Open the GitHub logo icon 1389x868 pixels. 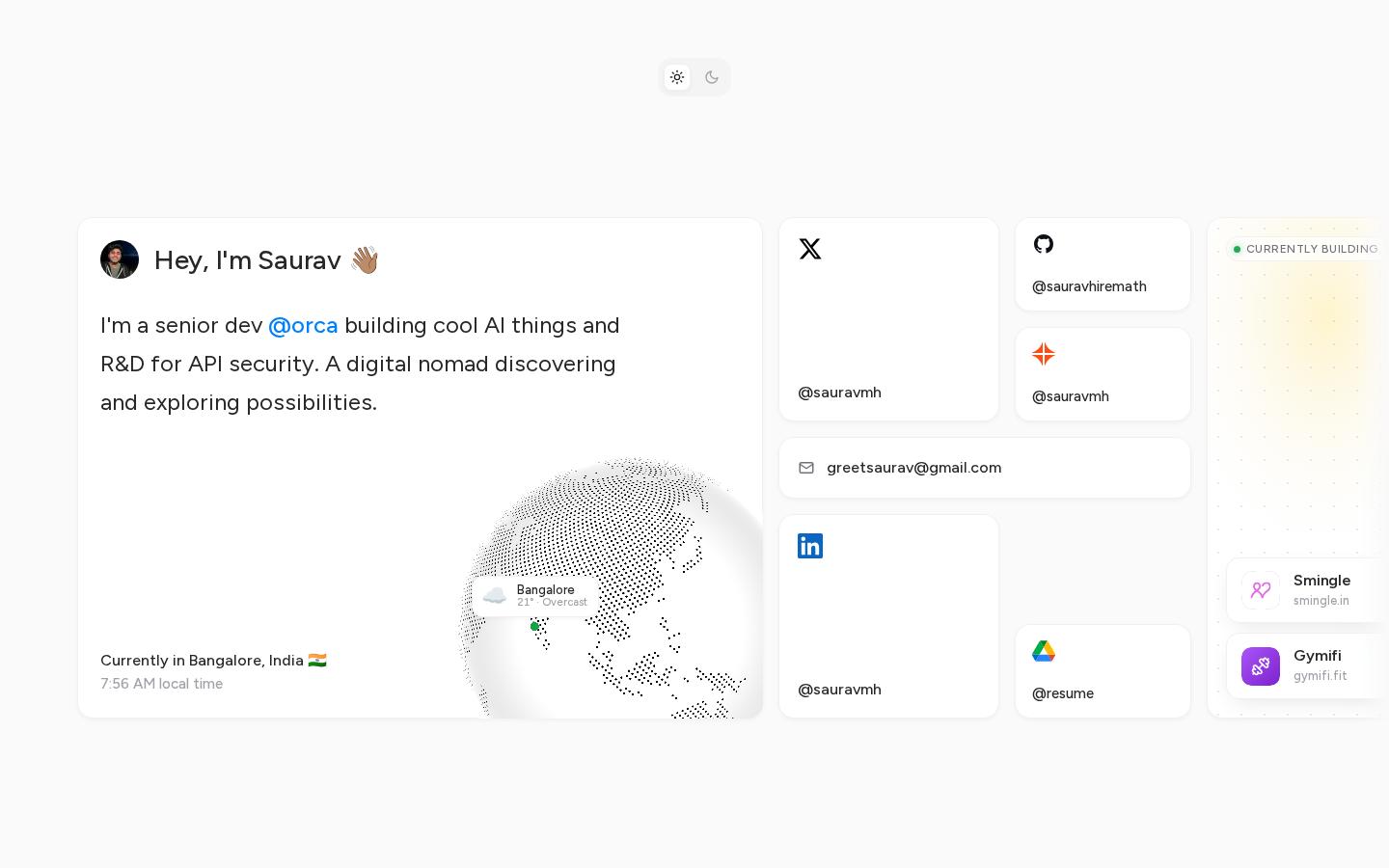1044,244
